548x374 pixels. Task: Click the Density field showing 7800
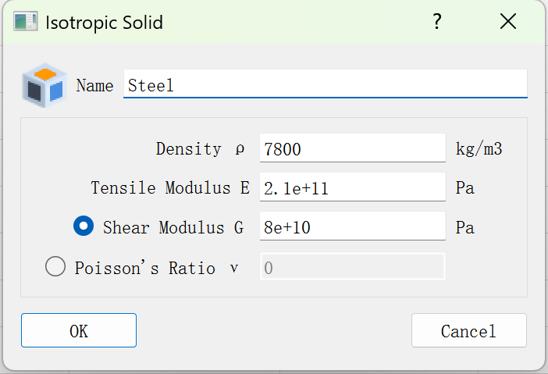353,148
